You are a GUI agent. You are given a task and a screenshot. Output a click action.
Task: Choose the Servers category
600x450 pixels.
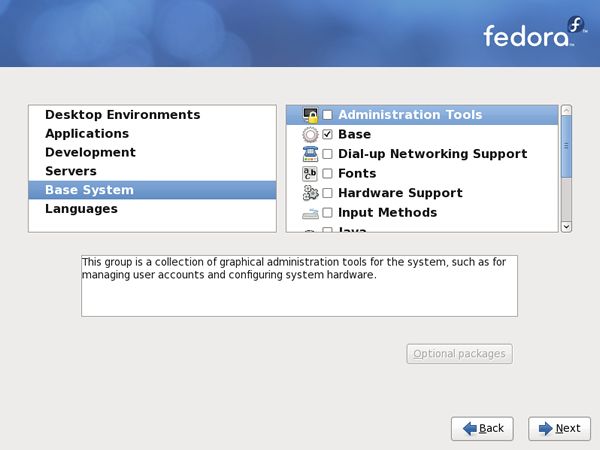tap(152, 171)
